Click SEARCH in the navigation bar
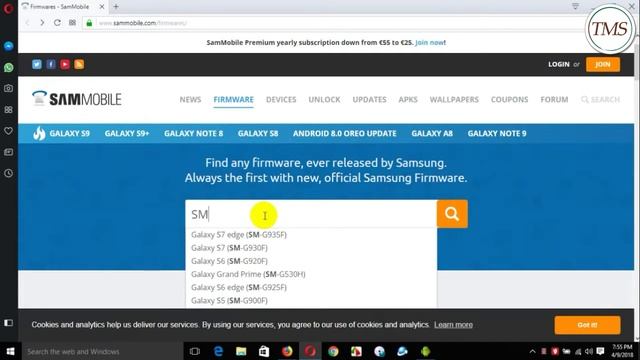Image resolution: width=640 pixels, height=360 pixels. click(x=600, y=100)
